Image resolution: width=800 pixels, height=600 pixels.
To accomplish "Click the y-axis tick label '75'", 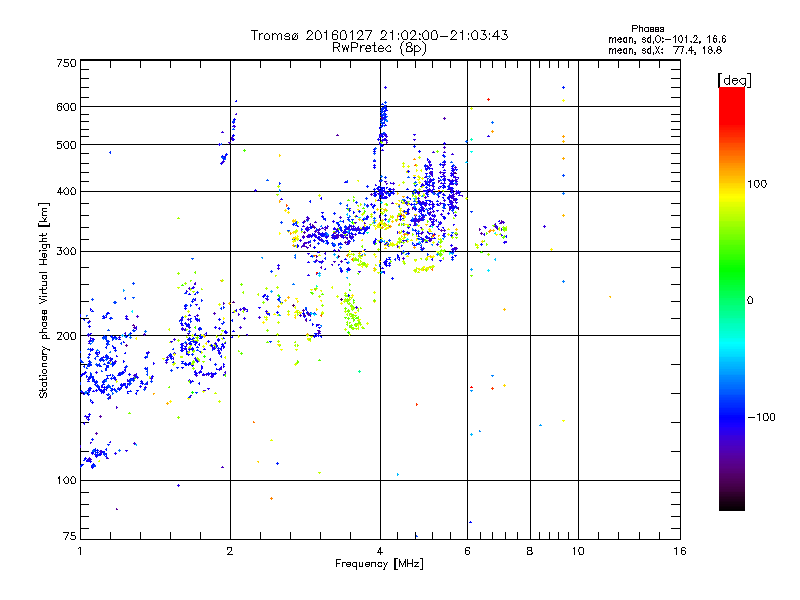I will [70, 536].
